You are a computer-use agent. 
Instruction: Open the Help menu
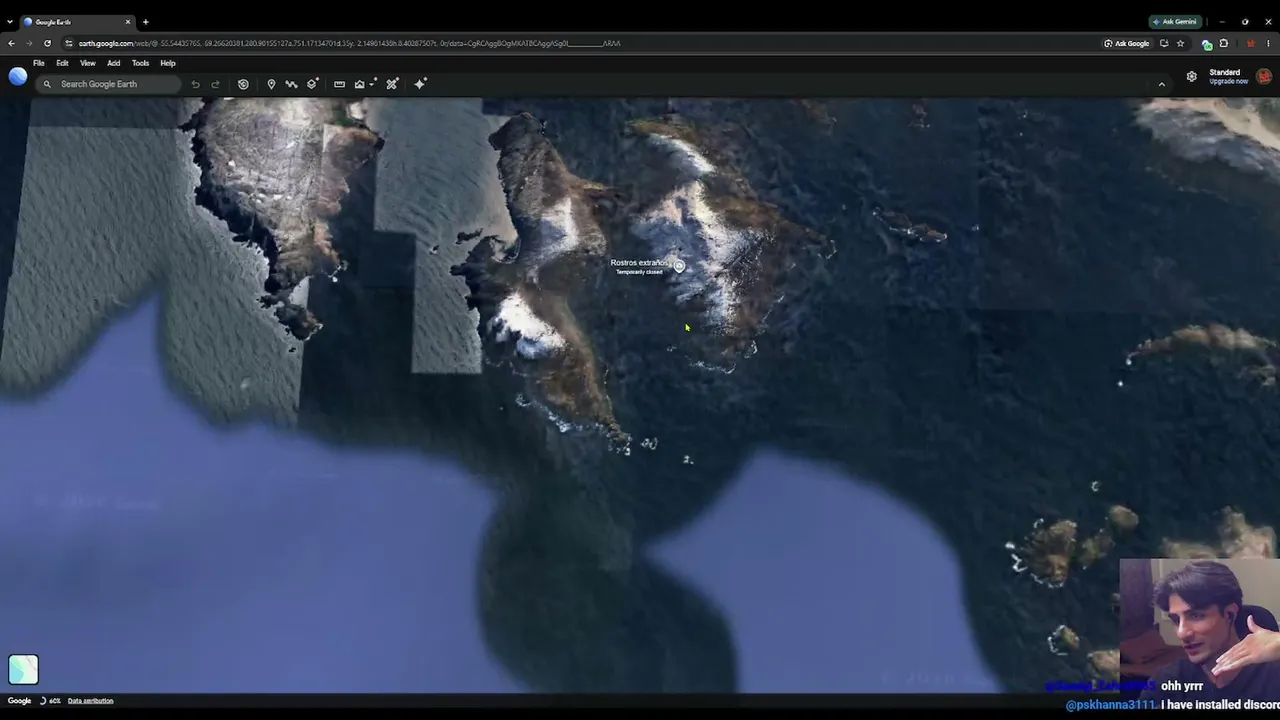(168, 63)
